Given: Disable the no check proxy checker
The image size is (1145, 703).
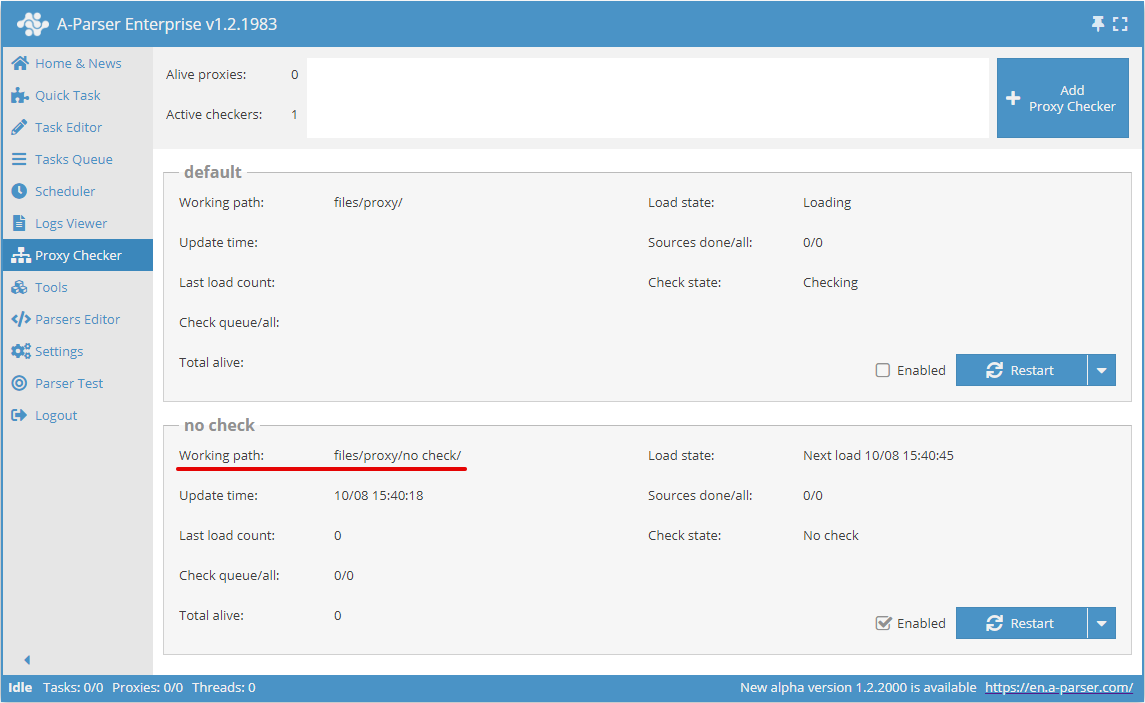Looking at the screenshot, I should pos(883,623).
